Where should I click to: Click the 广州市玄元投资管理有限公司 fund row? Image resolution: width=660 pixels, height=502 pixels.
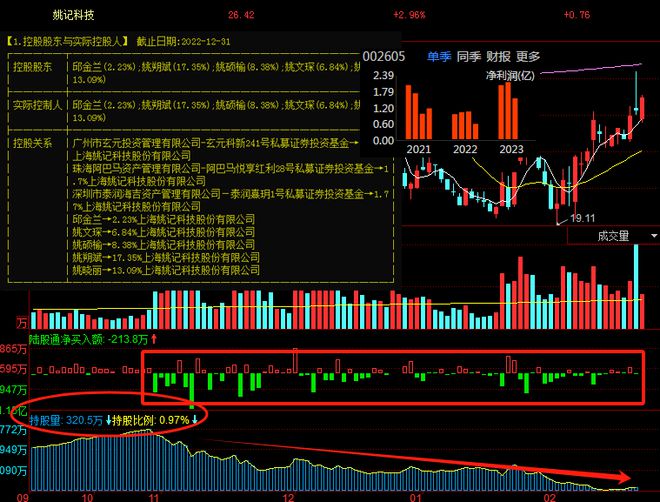coord(215,149)
